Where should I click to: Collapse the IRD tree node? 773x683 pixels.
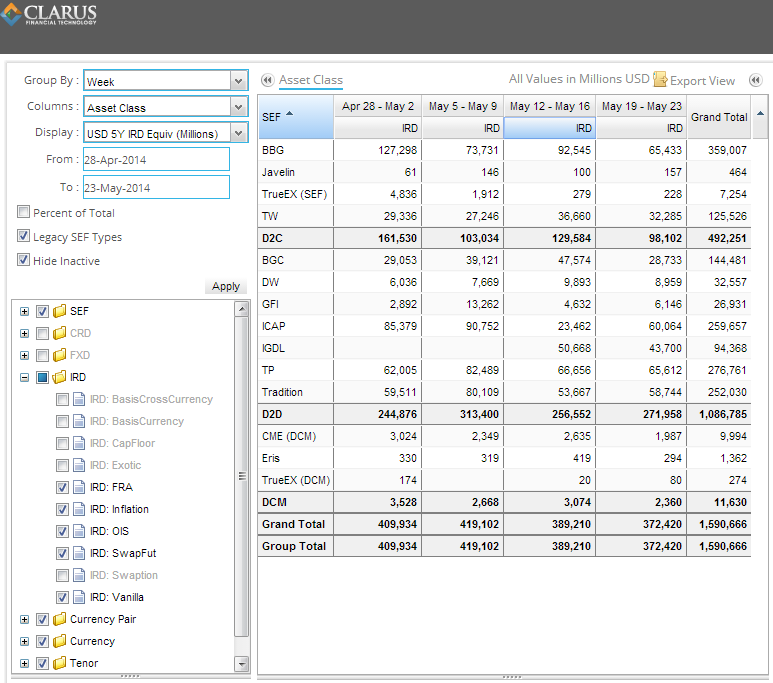[x=24, y=377]
